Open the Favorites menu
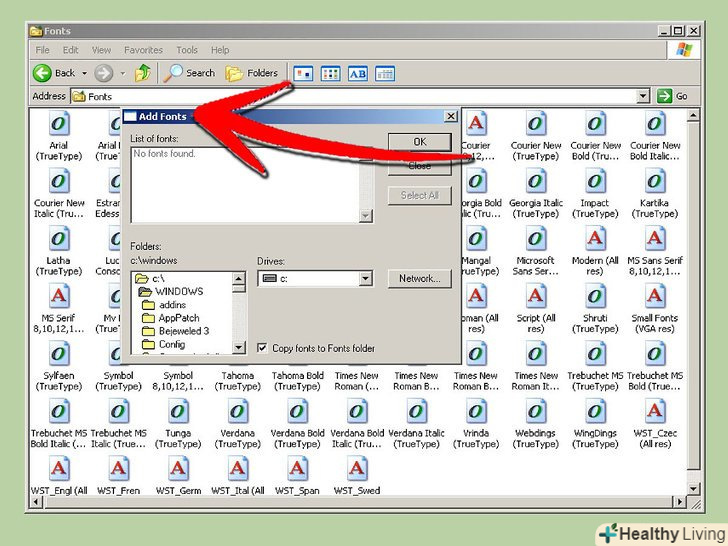 point(143,50)
